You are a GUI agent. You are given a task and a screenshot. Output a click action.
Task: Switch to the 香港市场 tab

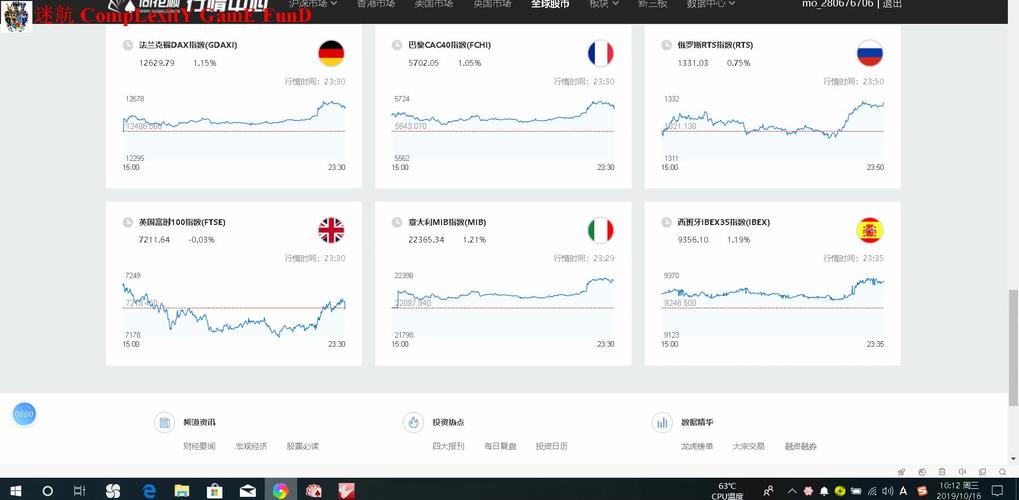pos(375,4)
